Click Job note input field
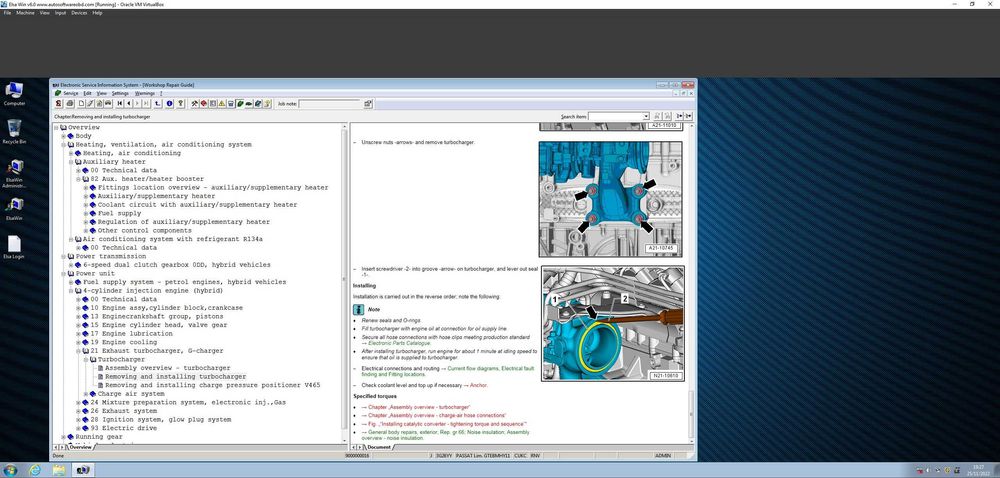Screen dimensions: 1000x478 [x=330, y=103]
